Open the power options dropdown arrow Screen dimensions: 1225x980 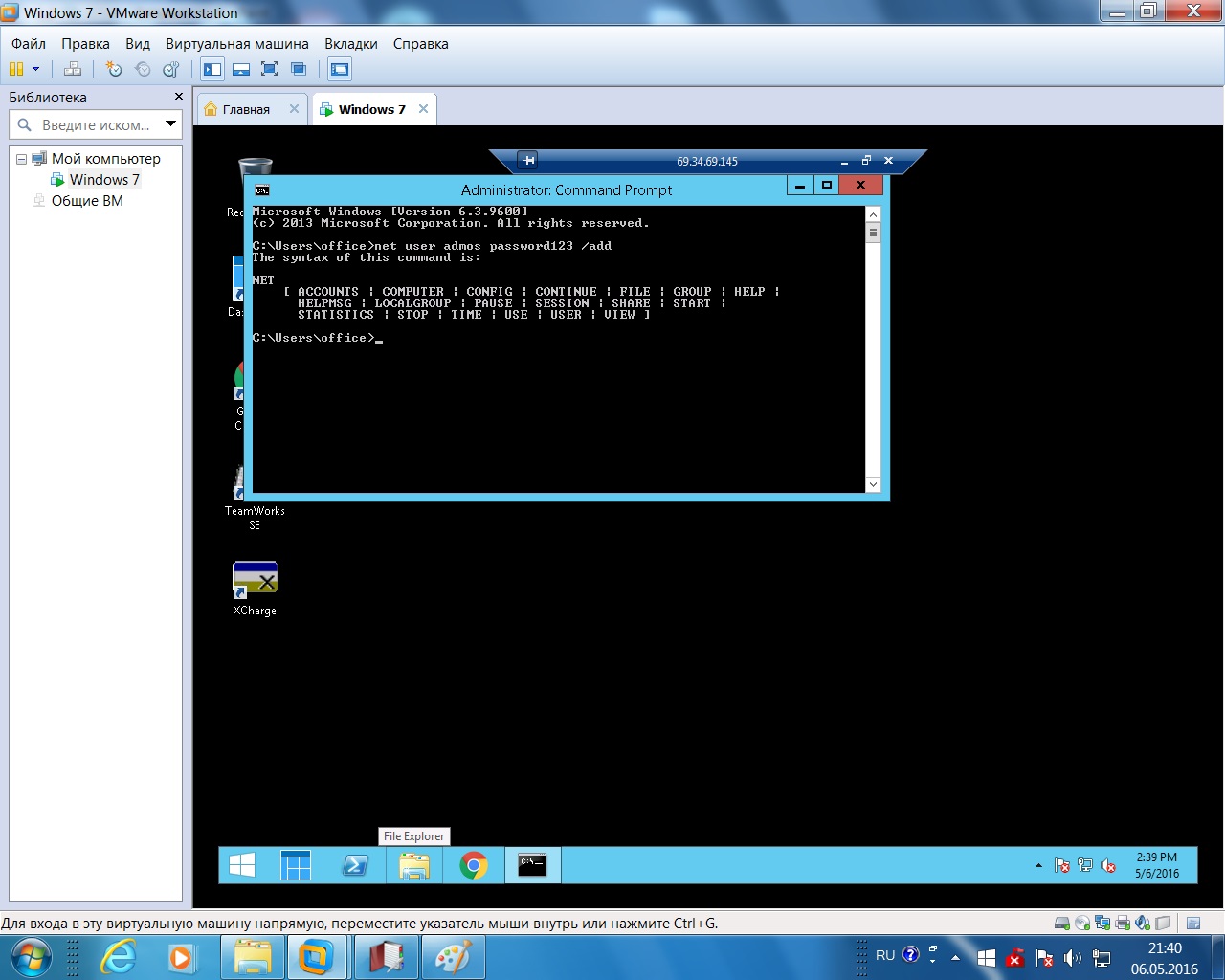click(36, 69)
